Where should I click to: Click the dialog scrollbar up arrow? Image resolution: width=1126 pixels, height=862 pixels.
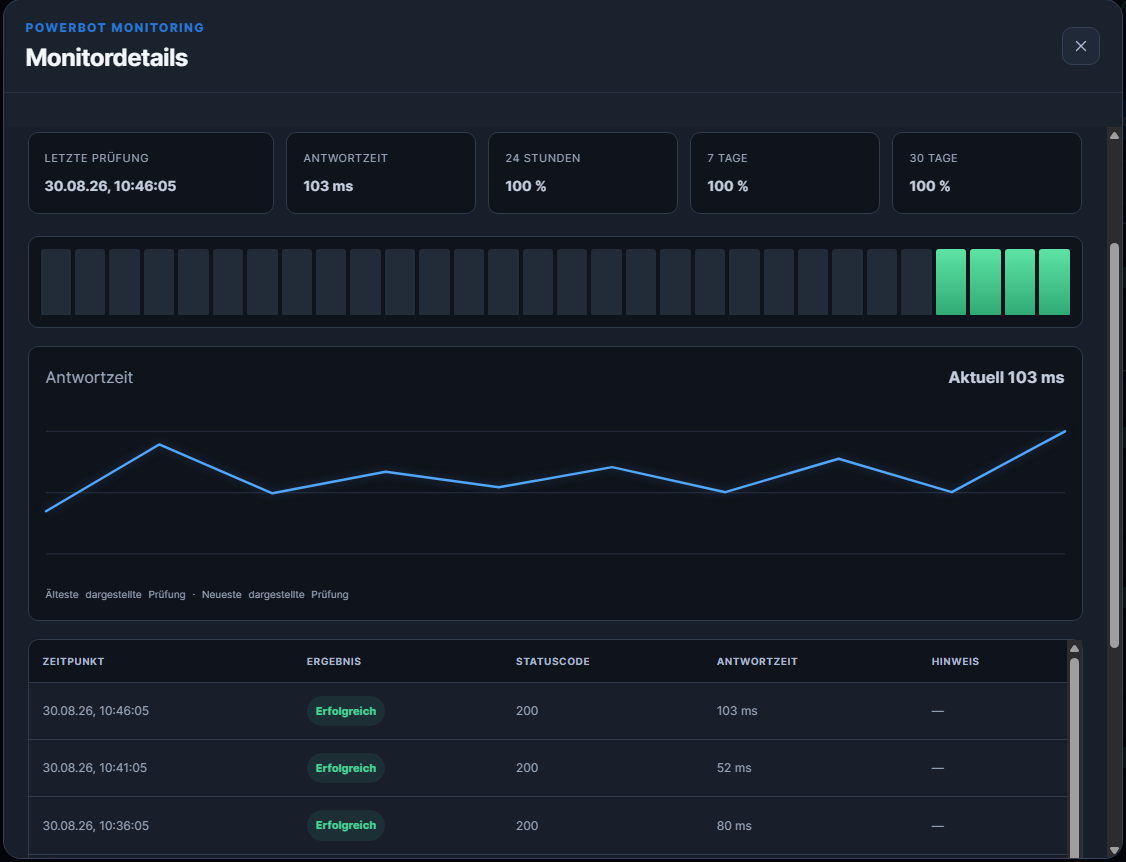point(1114,135)
